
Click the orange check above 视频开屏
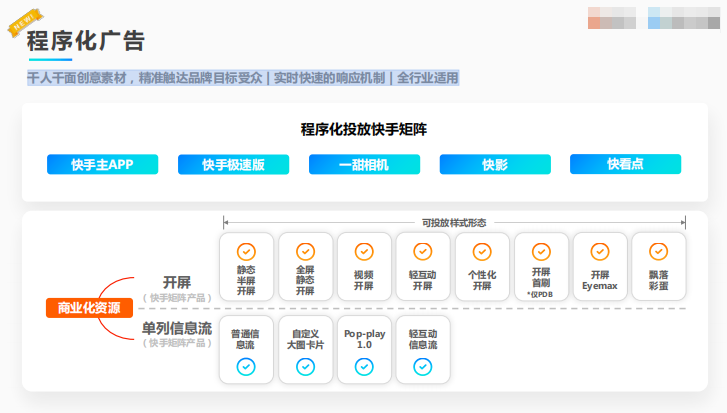pyautogui.click(x=364, y=252)
